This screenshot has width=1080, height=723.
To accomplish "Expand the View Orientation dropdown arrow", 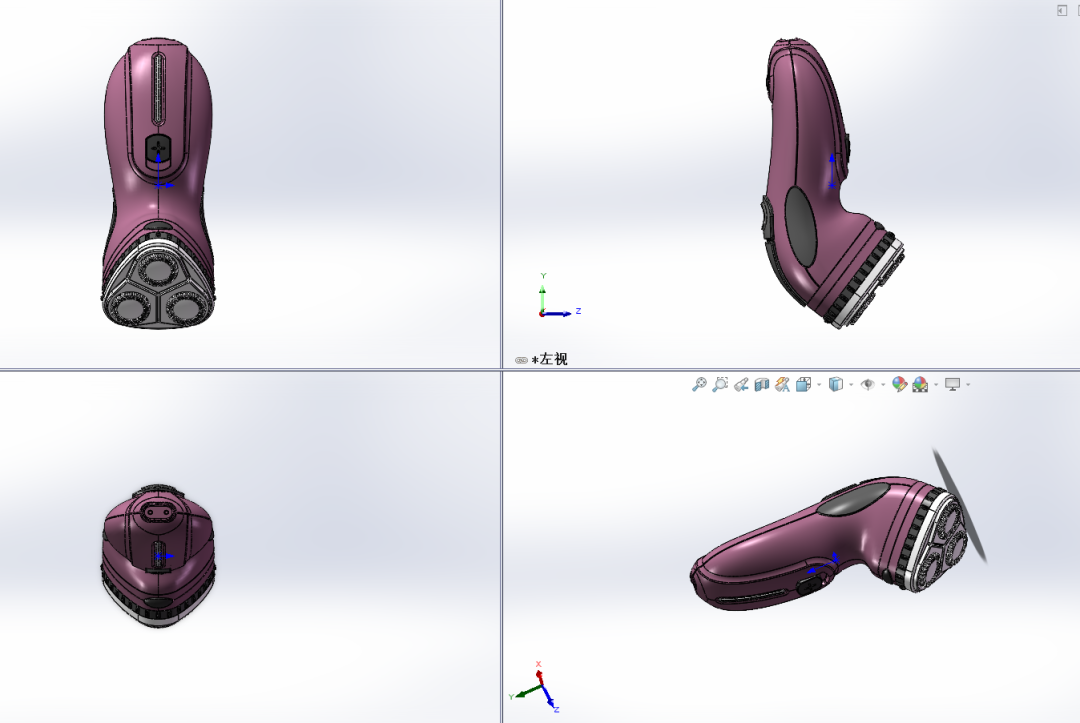I will 819,385.
